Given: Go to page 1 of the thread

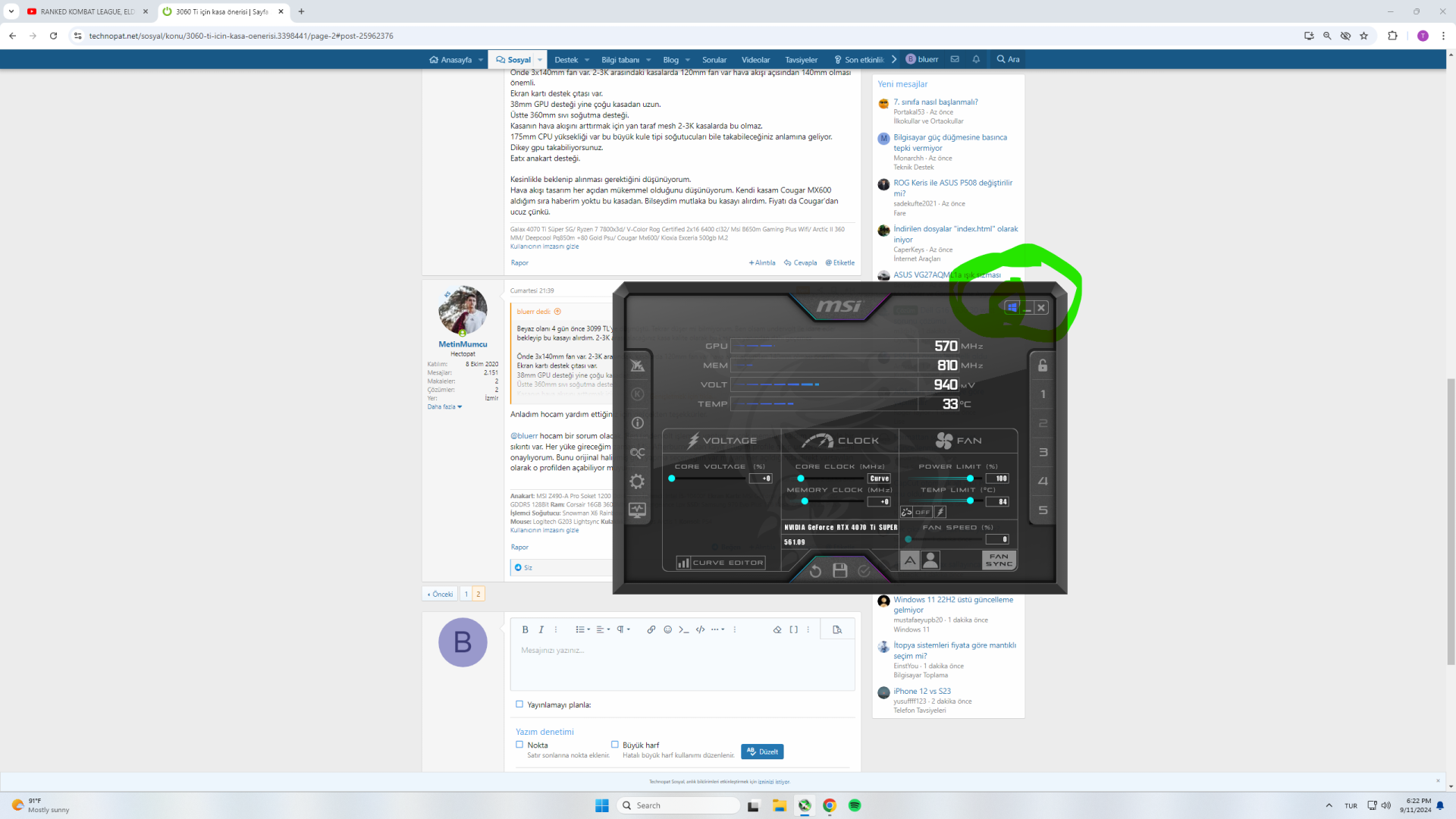Looking at the screenshot, I should click(466, 595).
